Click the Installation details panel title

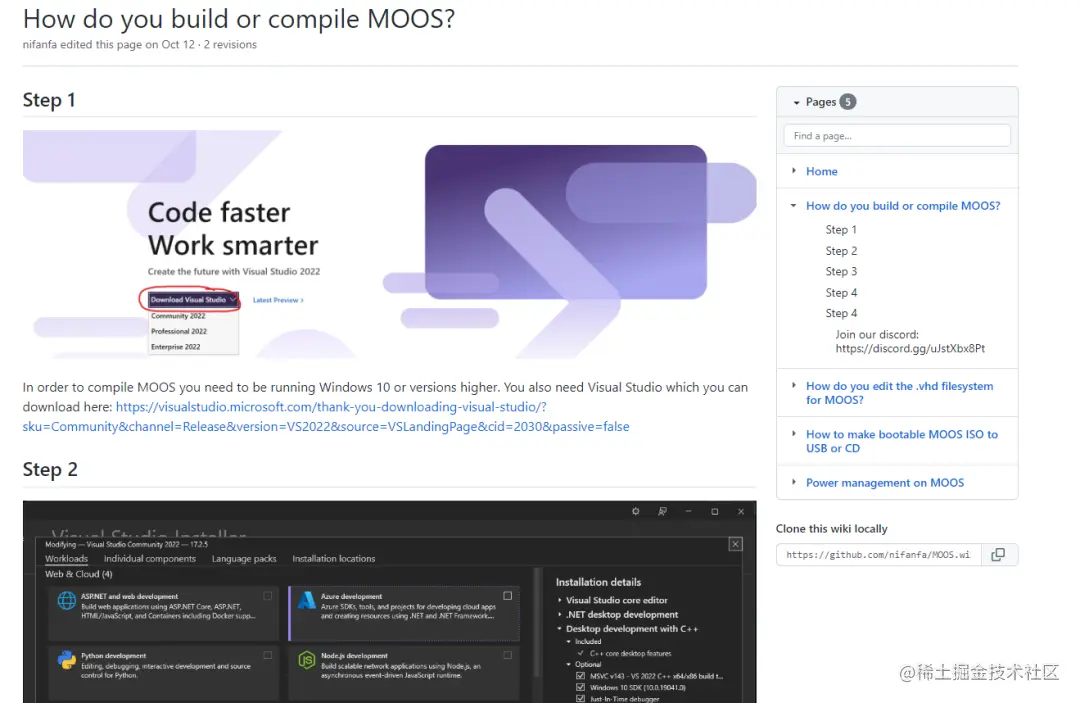tap(598, 582)
